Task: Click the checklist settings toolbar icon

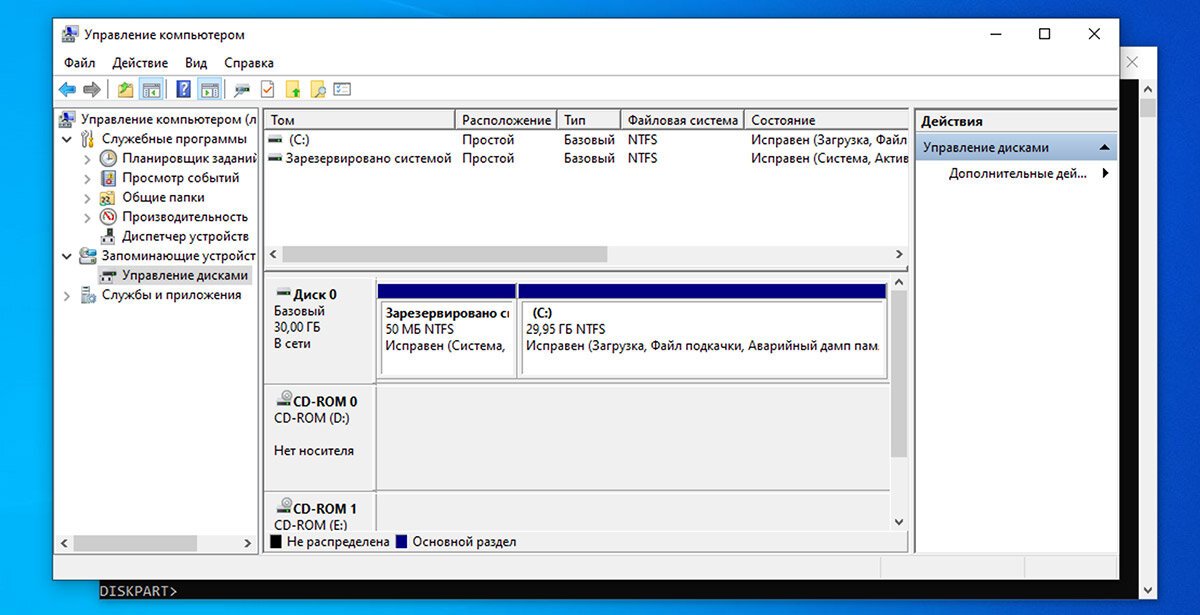Action: (343, 90)
